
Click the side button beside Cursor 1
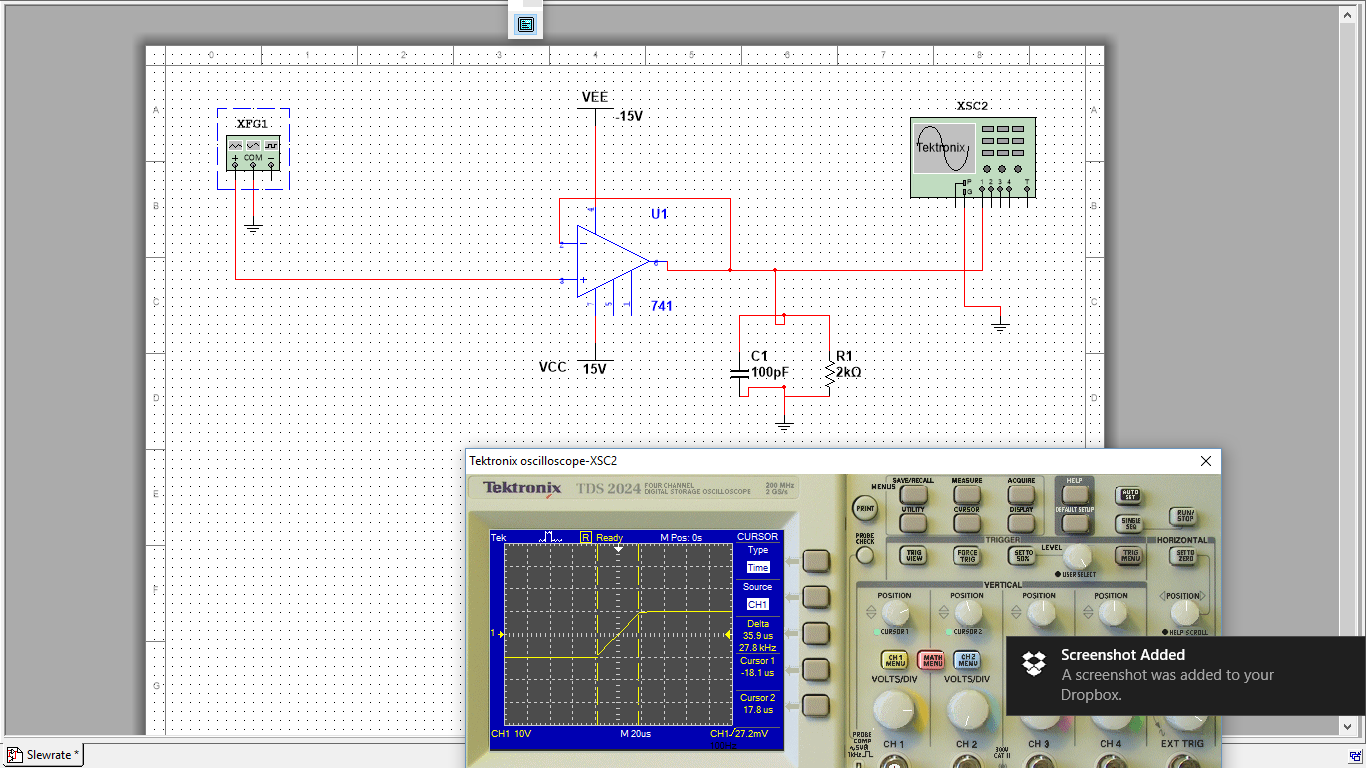click(817, 669)
